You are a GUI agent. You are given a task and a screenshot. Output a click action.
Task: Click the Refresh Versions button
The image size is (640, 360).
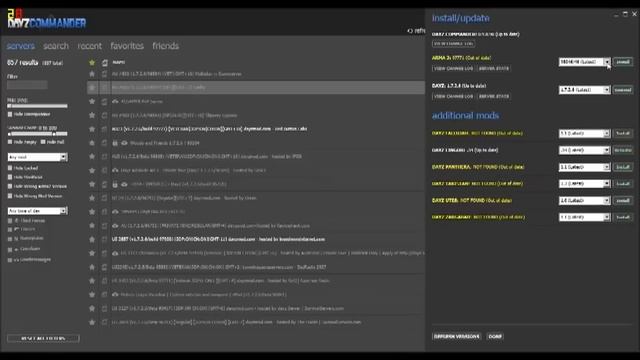(x=456, y=336)
